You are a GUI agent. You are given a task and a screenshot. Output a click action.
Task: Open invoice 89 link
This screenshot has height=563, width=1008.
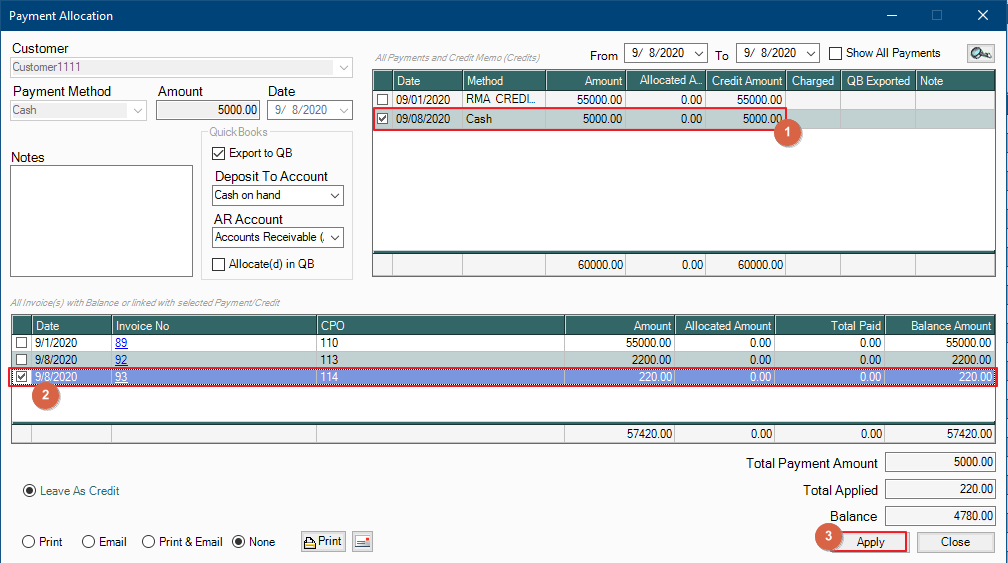pyautogui.click(x=121, y=343)
